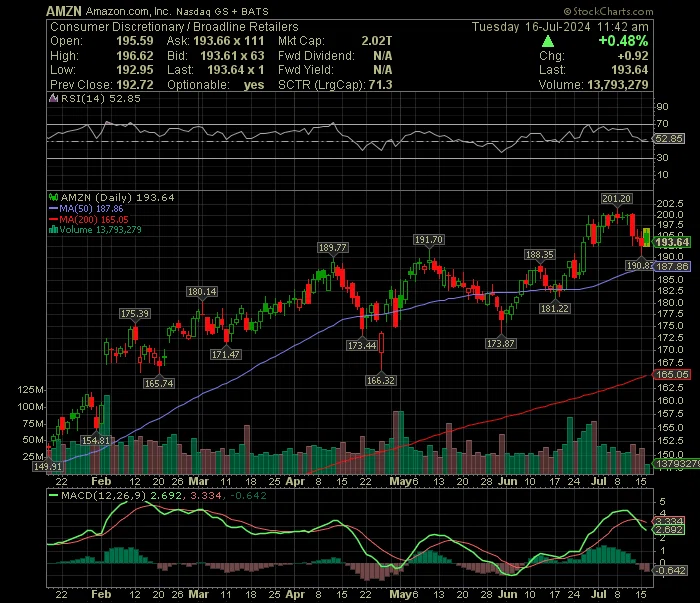The image size is (700, 603).
Task: Click the Optionable yes value
Action: point(254,85)
